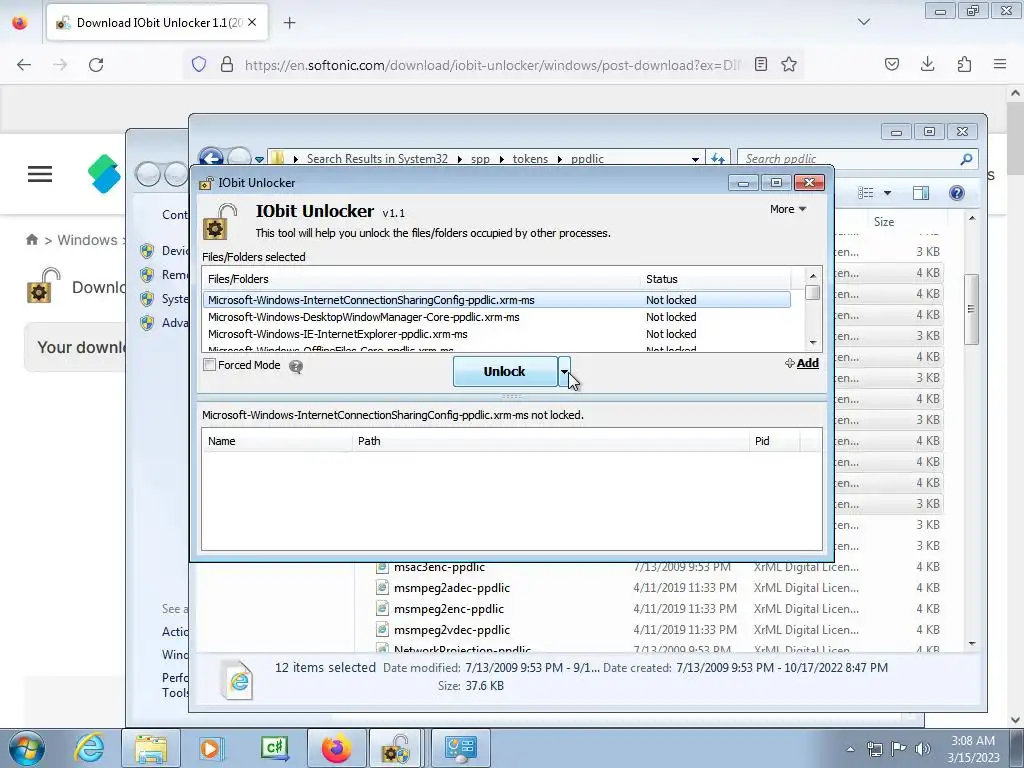The width and height of the screenshot is (1024, 768).
Task: Click the tokens breadcrumb in Explorer address bar
Action: click(530, 159)
